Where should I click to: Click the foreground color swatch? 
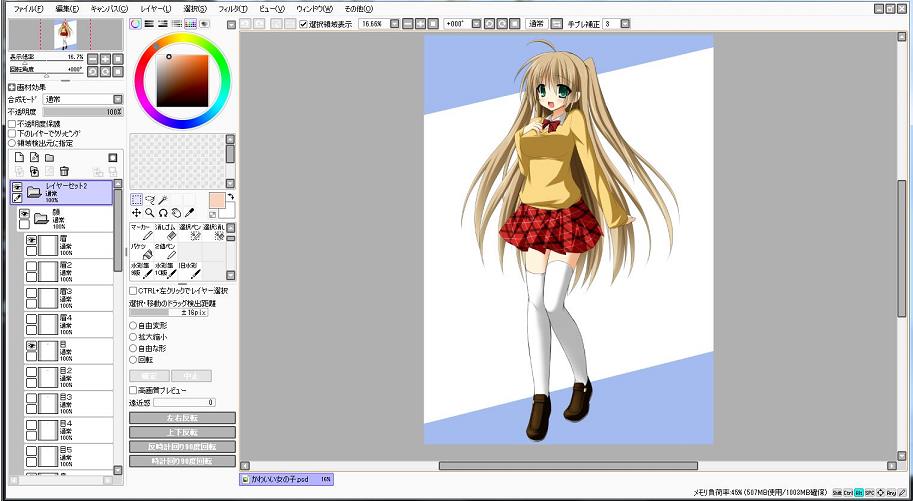tap(216, 200)
